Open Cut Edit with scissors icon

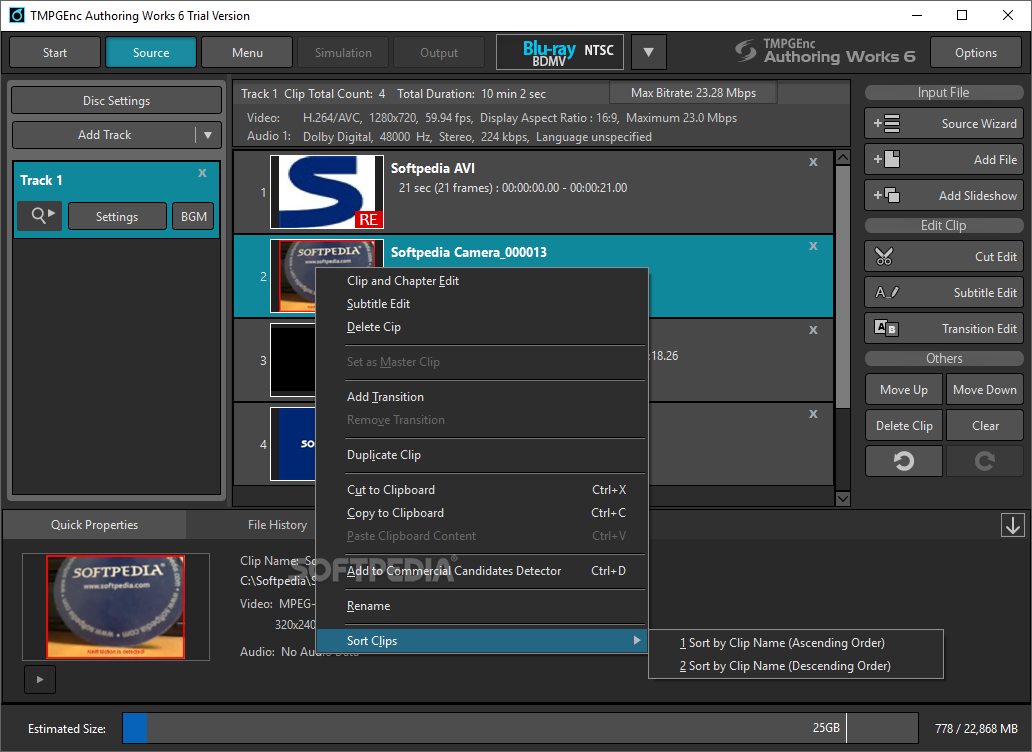click(943, 257)
